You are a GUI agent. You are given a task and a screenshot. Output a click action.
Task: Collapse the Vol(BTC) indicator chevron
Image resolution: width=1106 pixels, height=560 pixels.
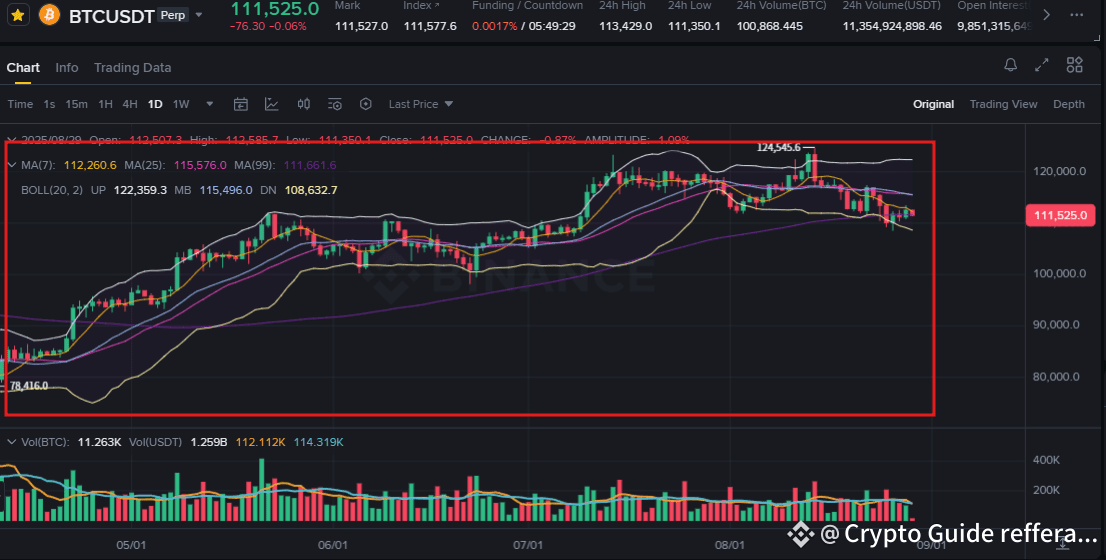11,442
